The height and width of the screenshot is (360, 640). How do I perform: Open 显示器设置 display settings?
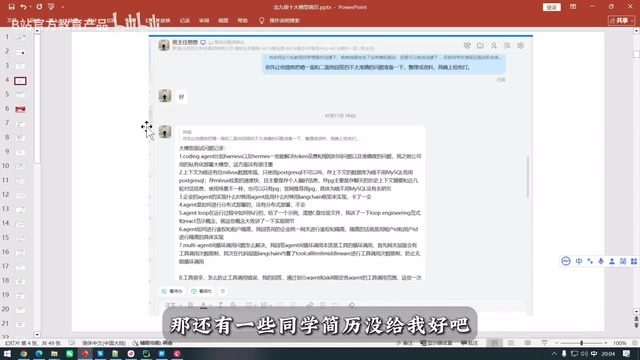tap(436, 343)
